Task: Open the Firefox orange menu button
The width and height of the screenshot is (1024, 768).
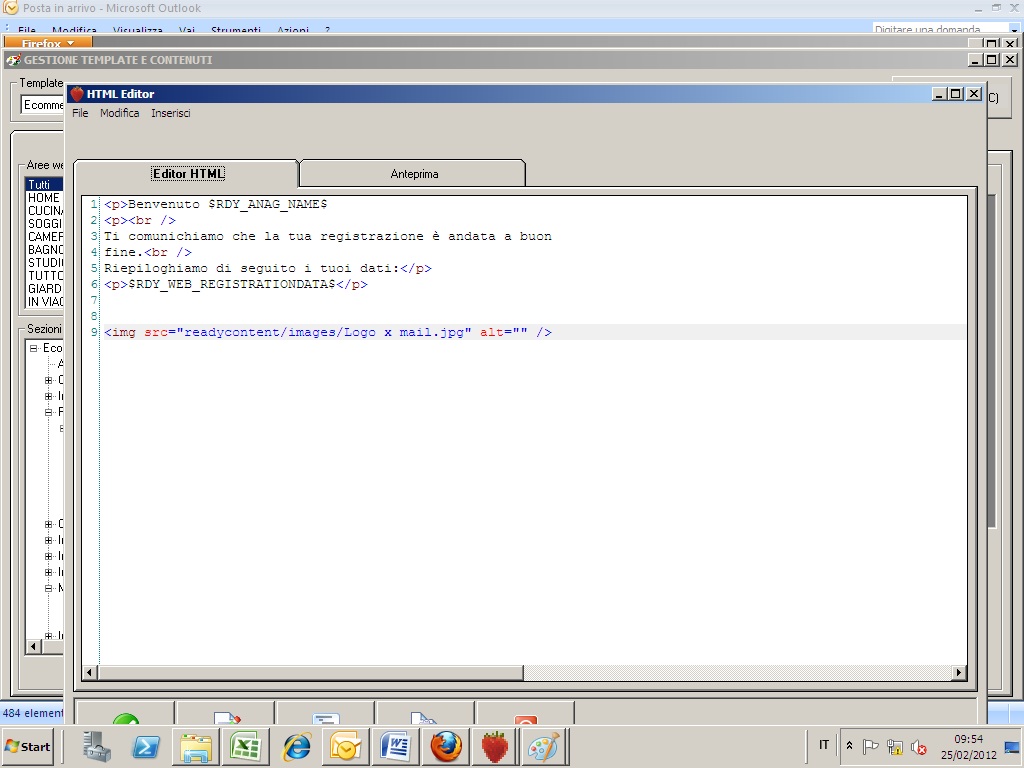Action: [48, 44]
